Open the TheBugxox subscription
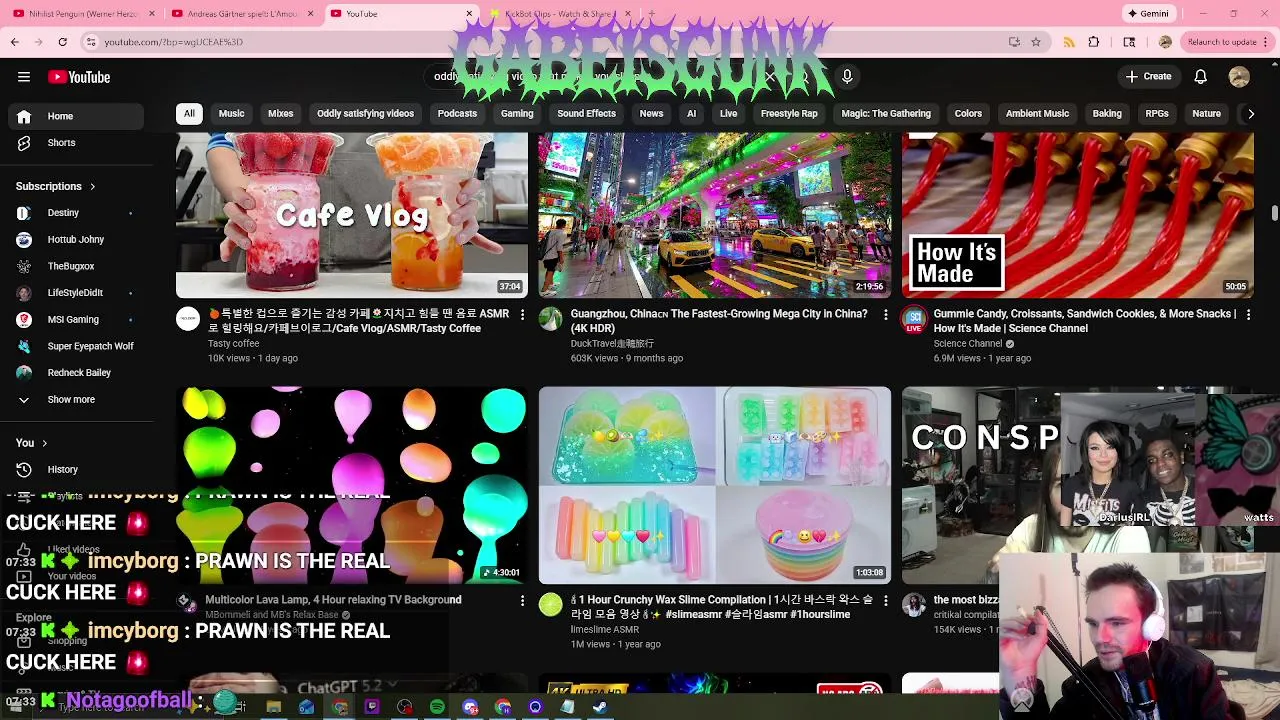Image resolution: width=1280 pixels, height=720 pixels. 76,266
